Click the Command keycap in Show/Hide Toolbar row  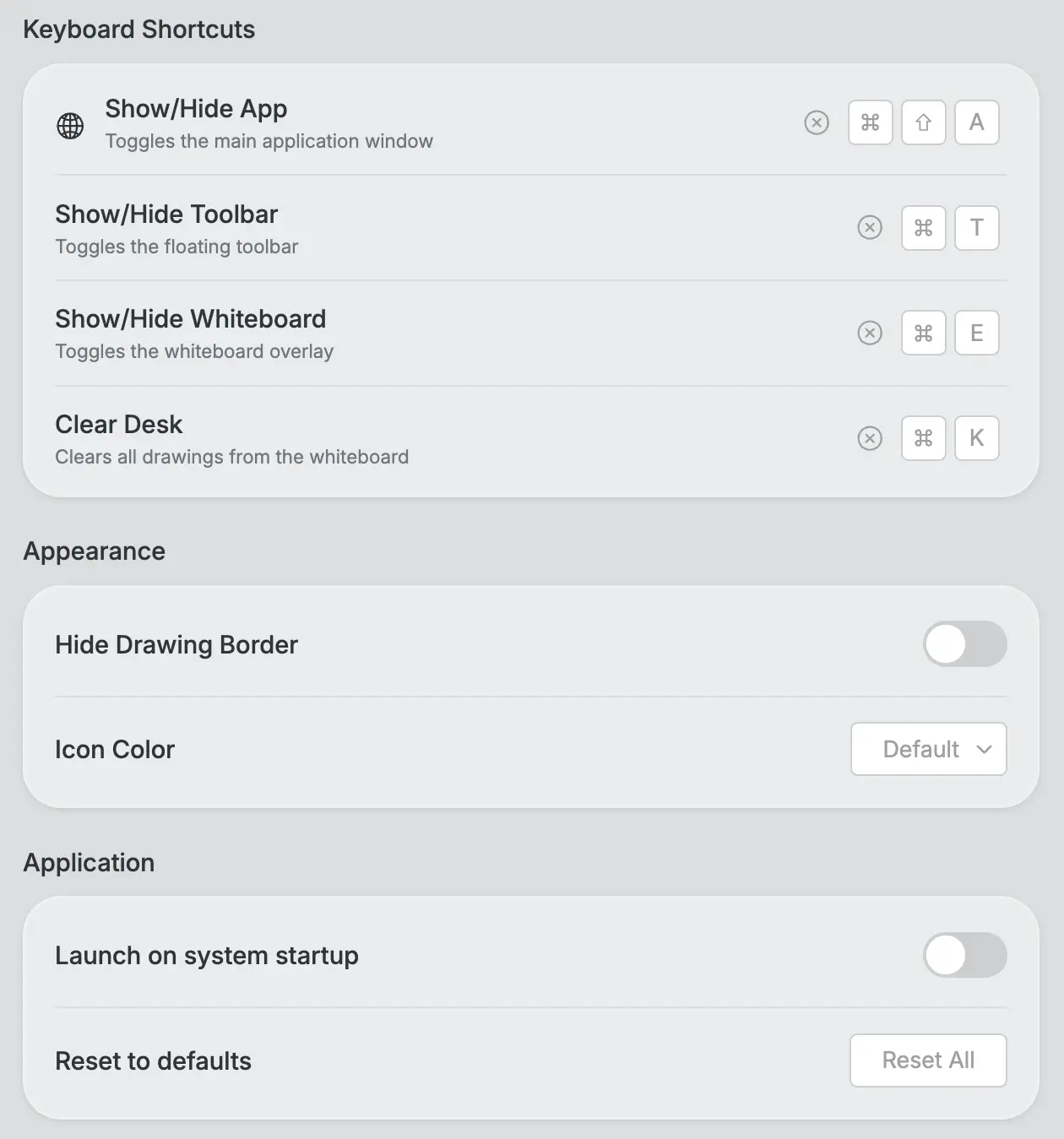point(923,228)
